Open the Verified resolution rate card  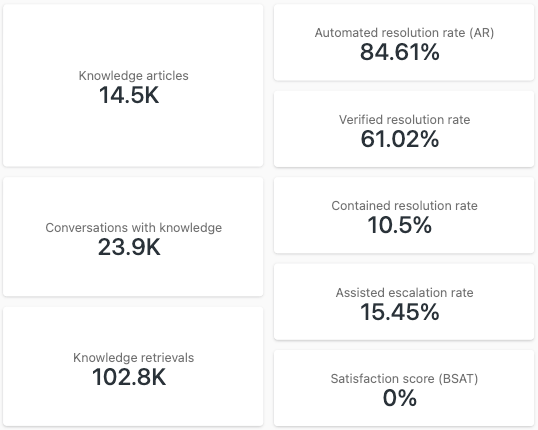pos(404,129)
